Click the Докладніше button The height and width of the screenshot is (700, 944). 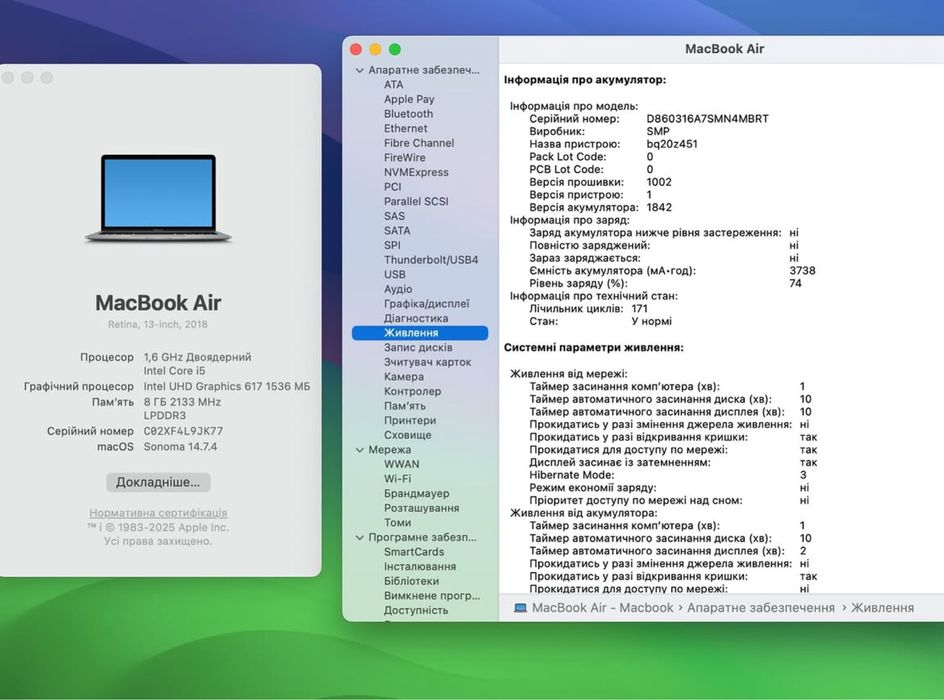(158, 482)
